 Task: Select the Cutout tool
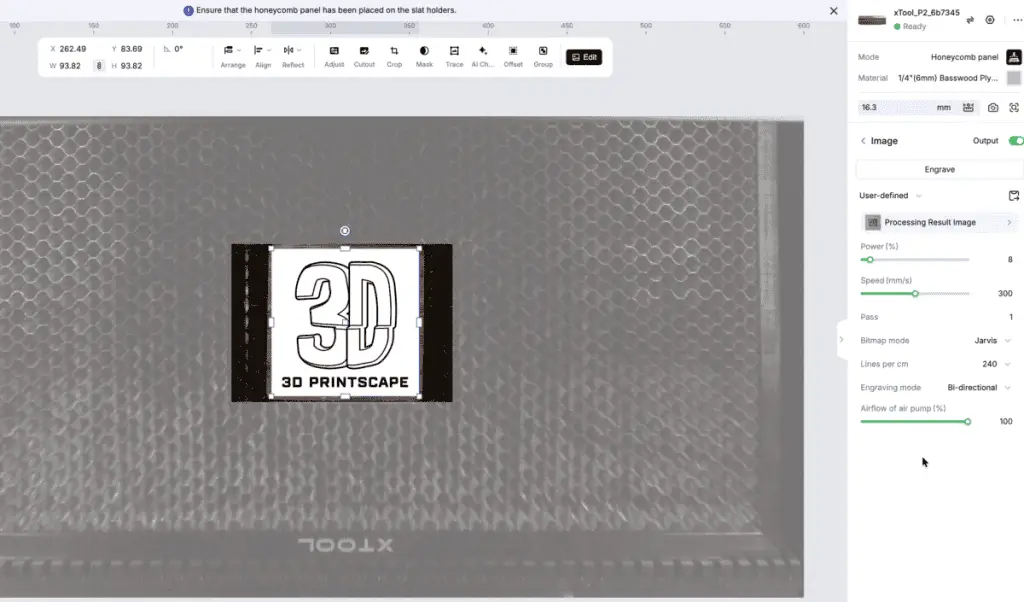(x=364, y=57)
